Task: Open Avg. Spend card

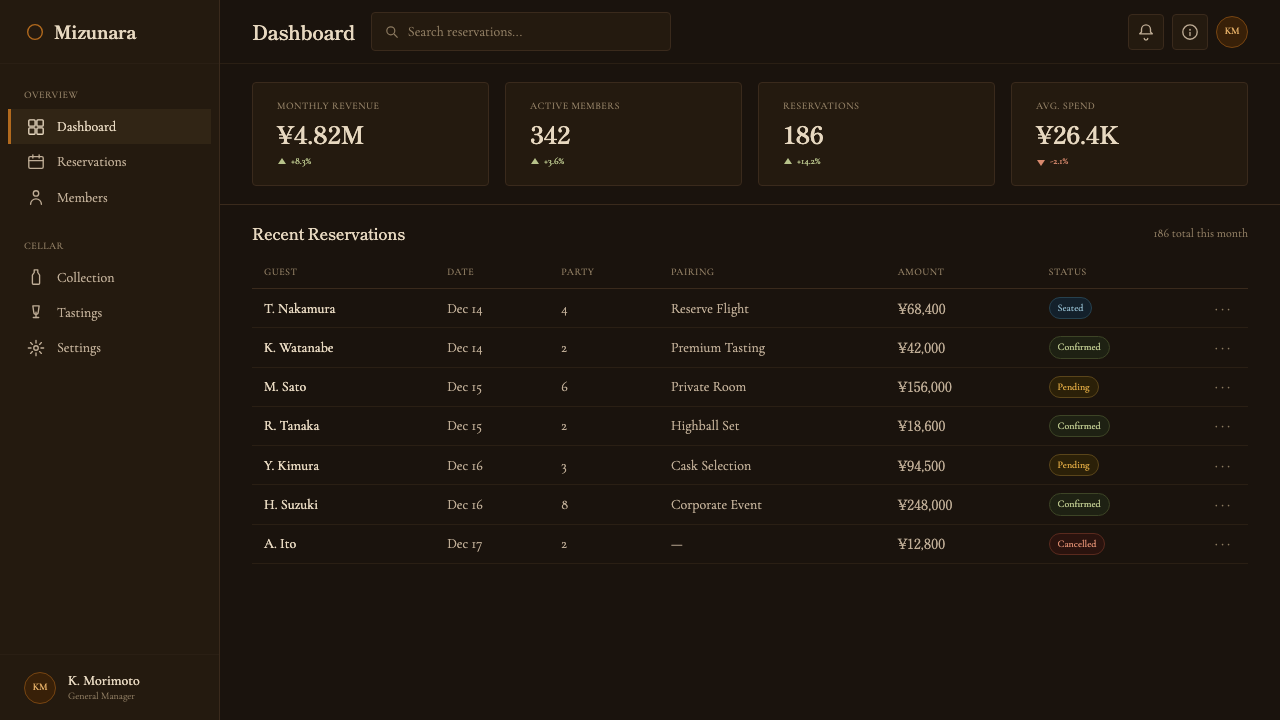Action: [1129, 134]
